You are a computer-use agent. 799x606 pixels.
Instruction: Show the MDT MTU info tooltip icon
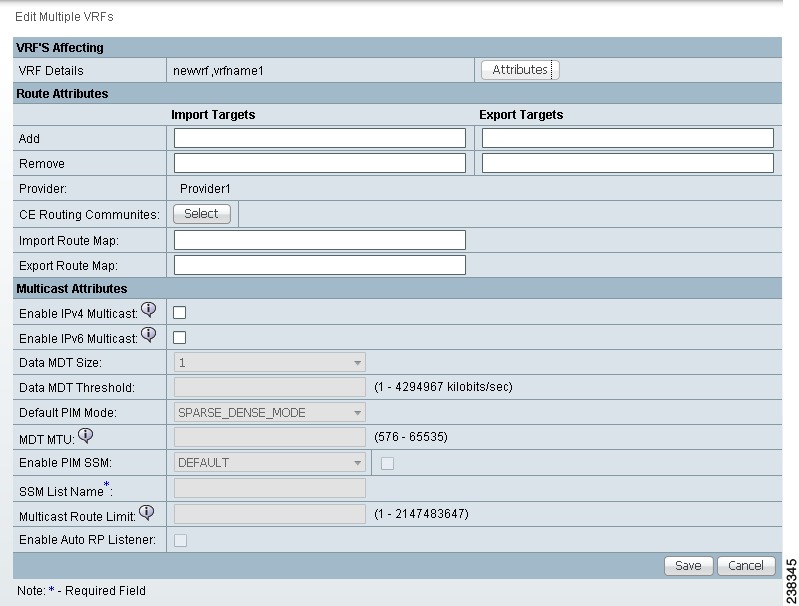point(86,435)
